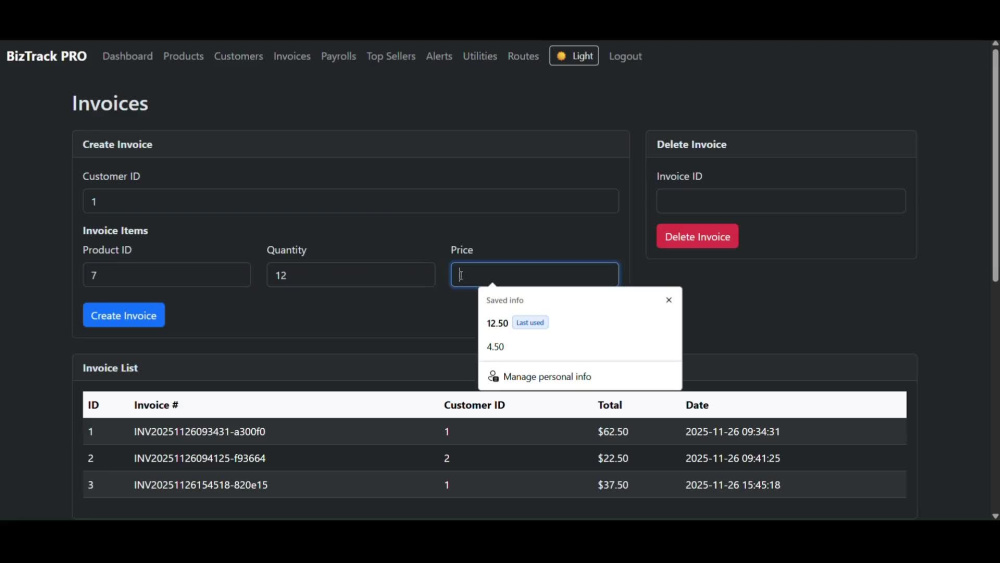Click the $37.50 total cell

[x=613, y=485]
